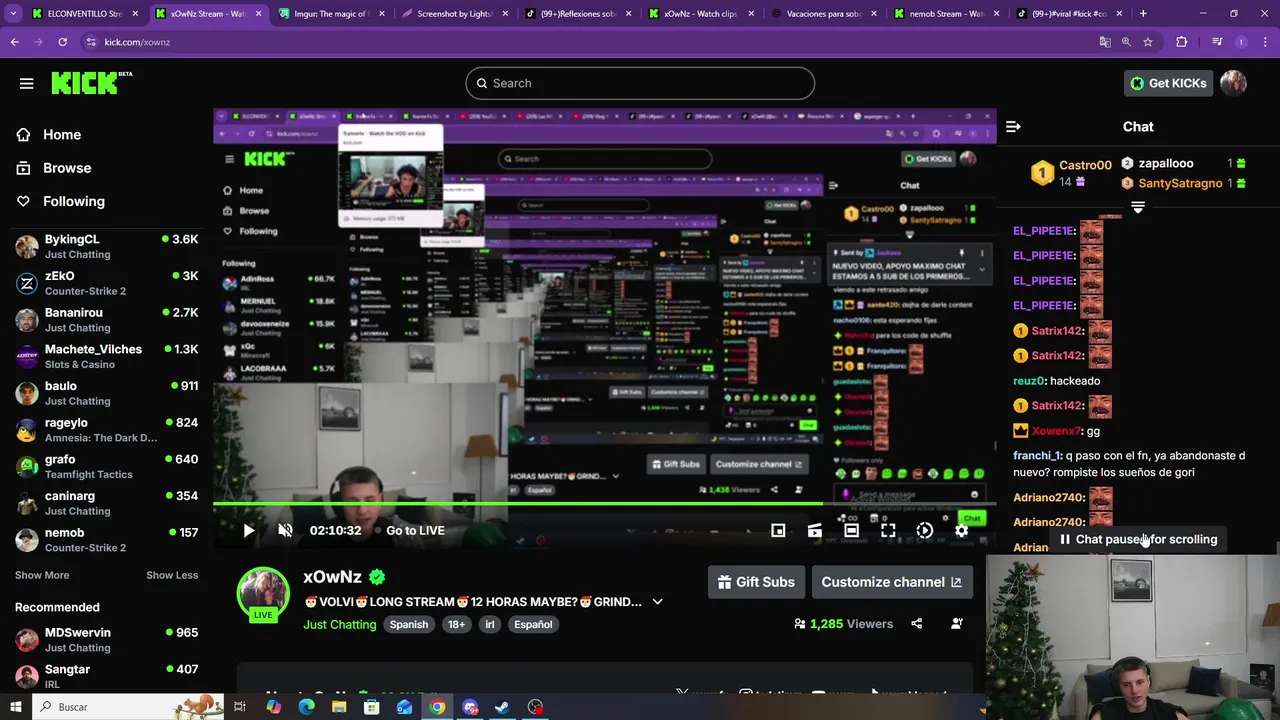The width and height of the screenshot is (1280, 720).
Task: Open zEkO channel in sidebar
Action: click(x=106, y=283)
